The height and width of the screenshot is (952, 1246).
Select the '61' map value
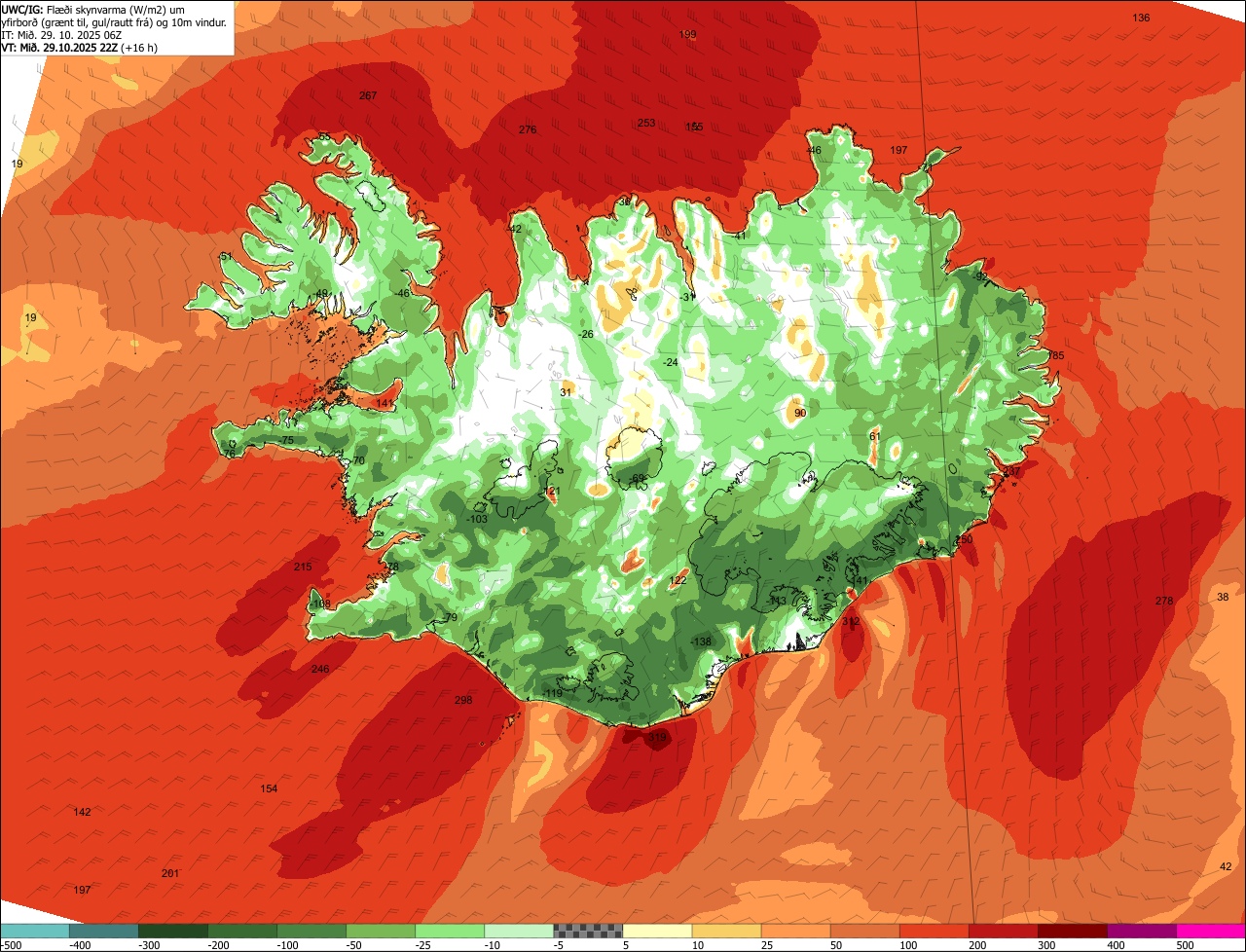(x=874, y=436)
